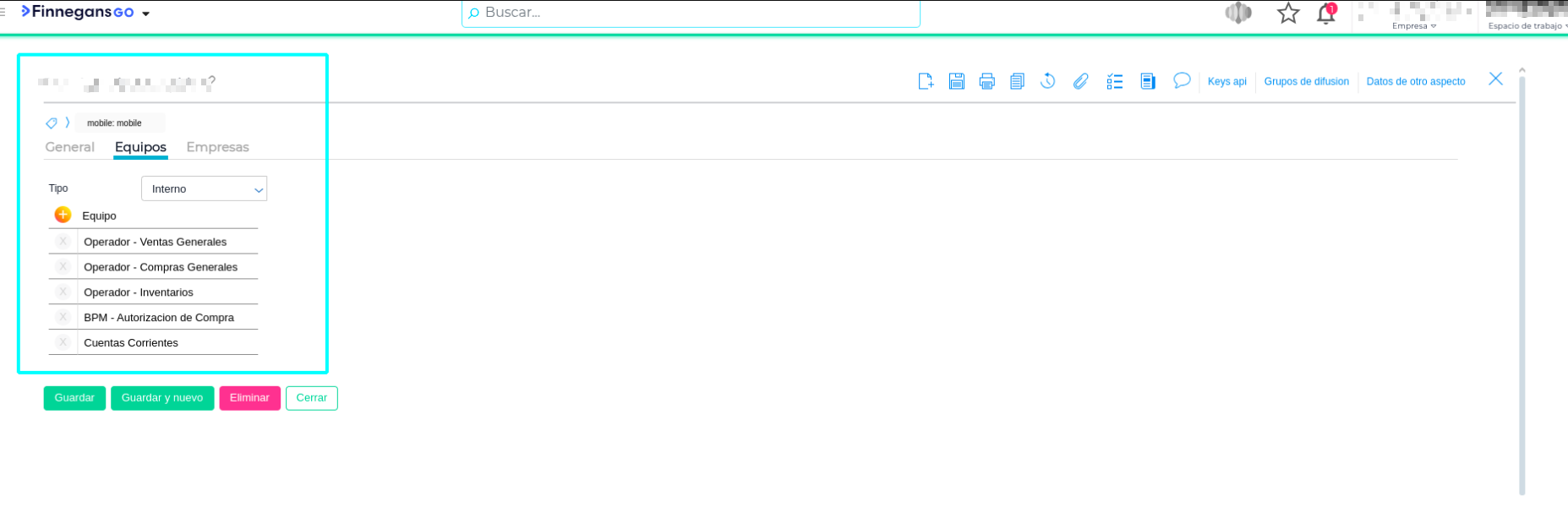Expand the FinnegansGO menu arrow
1568x524 pixels.
pyautogui.click(x=146, y=14)
